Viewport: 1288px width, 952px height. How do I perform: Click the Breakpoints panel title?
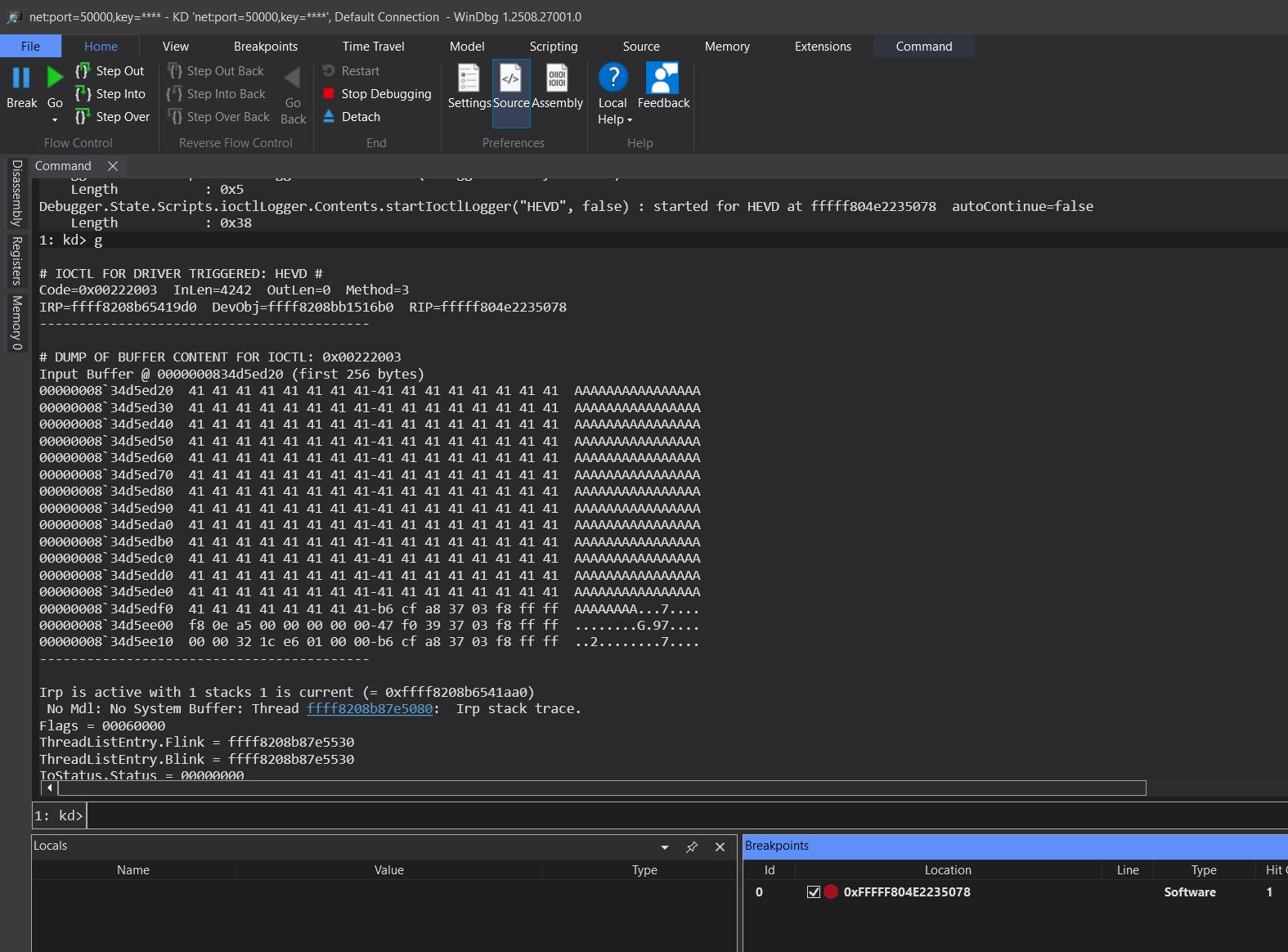pyautogui.click(x=777, y=846)
